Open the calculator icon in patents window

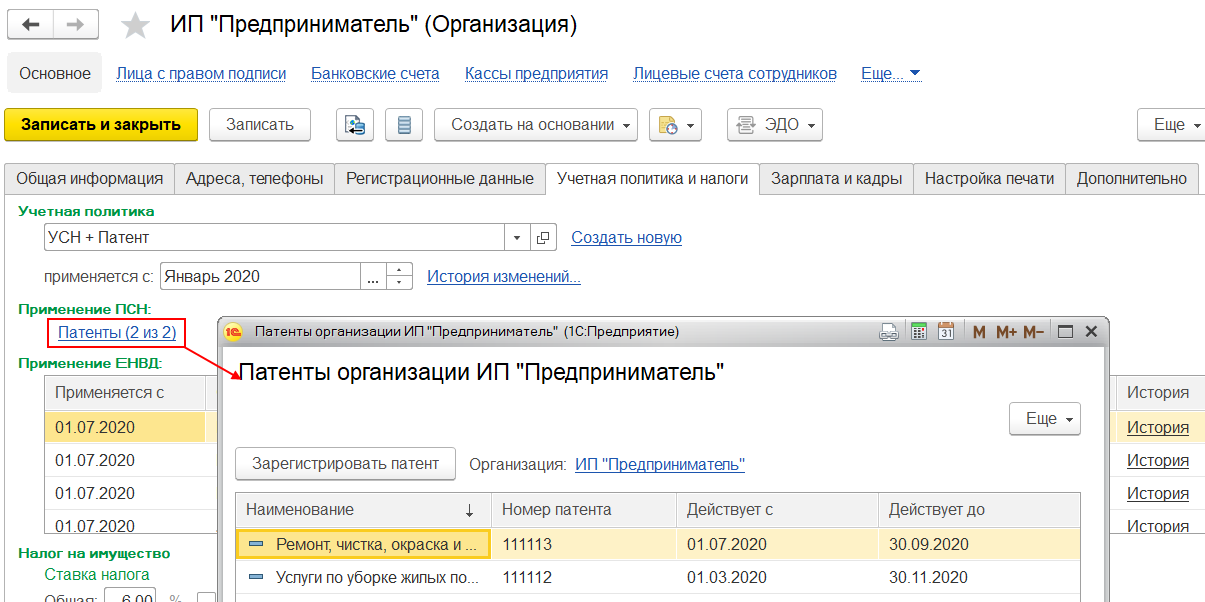click(x=918, y=332)
